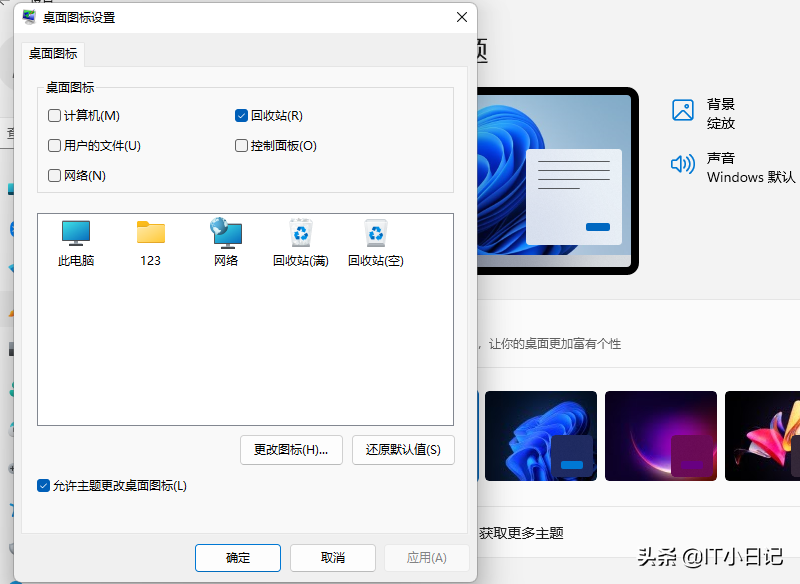The height and width of the screenshot is (584, 800).
Task: Switch to the 桌面图标 tab
Action: pyautogui.click(x=53, y=54)
